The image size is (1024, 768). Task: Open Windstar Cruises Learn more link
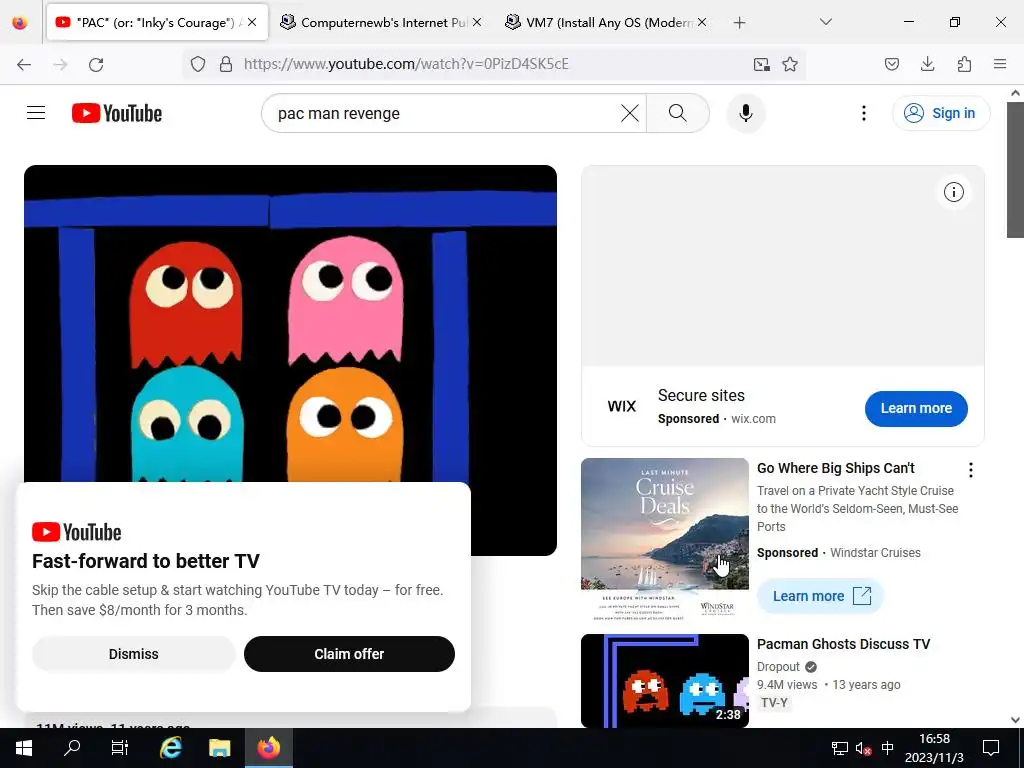click(x=820, y=596)
